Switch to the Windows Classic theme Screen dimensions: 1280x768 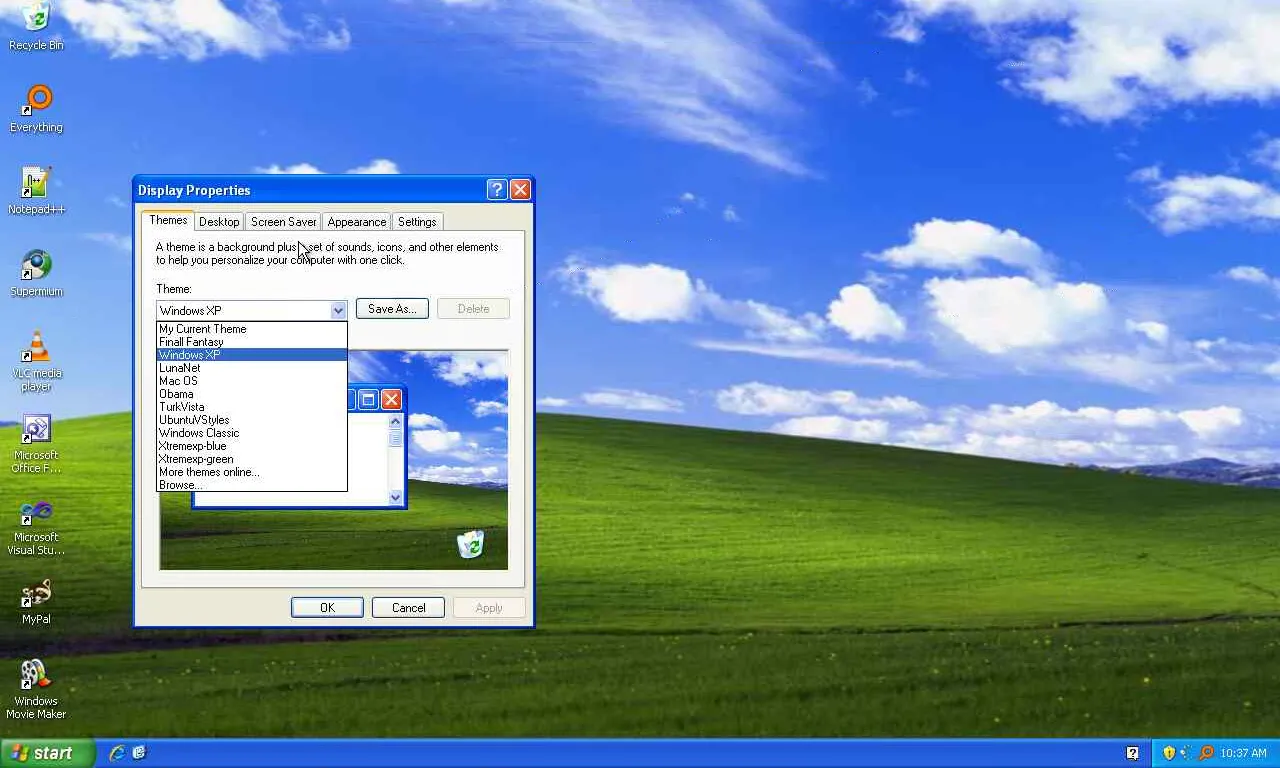(252, 433)
